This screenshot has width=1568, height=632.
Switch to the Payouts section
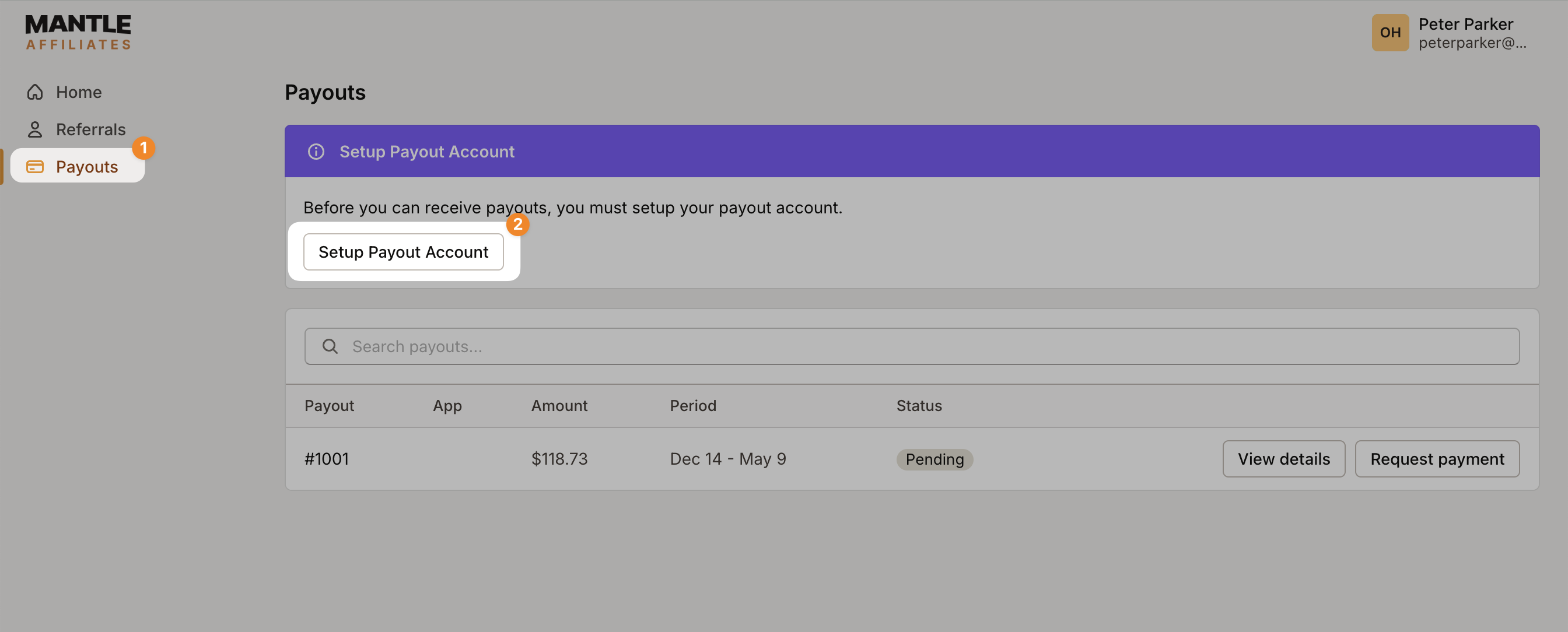click(87, 166)
